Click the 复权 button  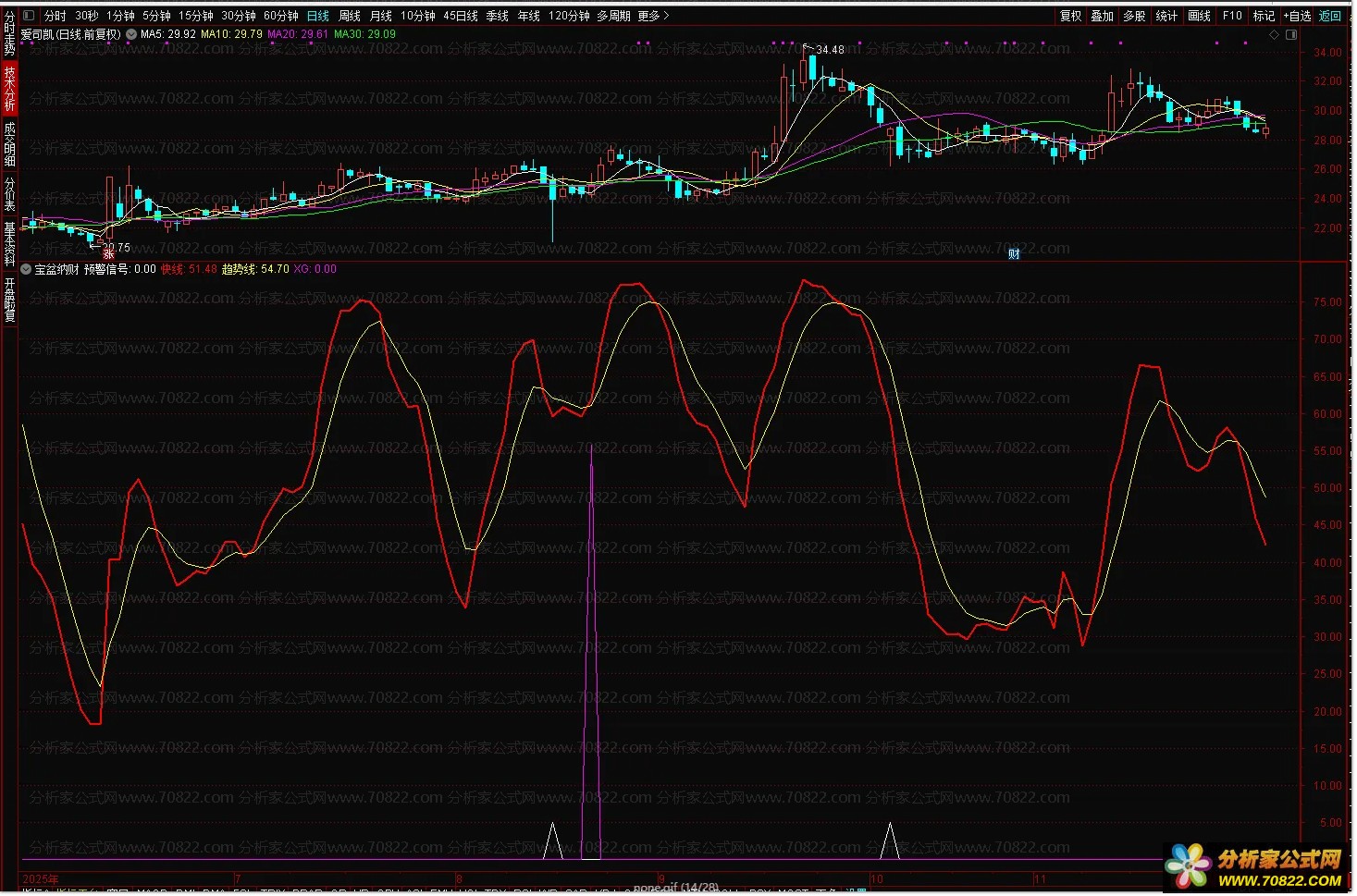pos(1070,16)
